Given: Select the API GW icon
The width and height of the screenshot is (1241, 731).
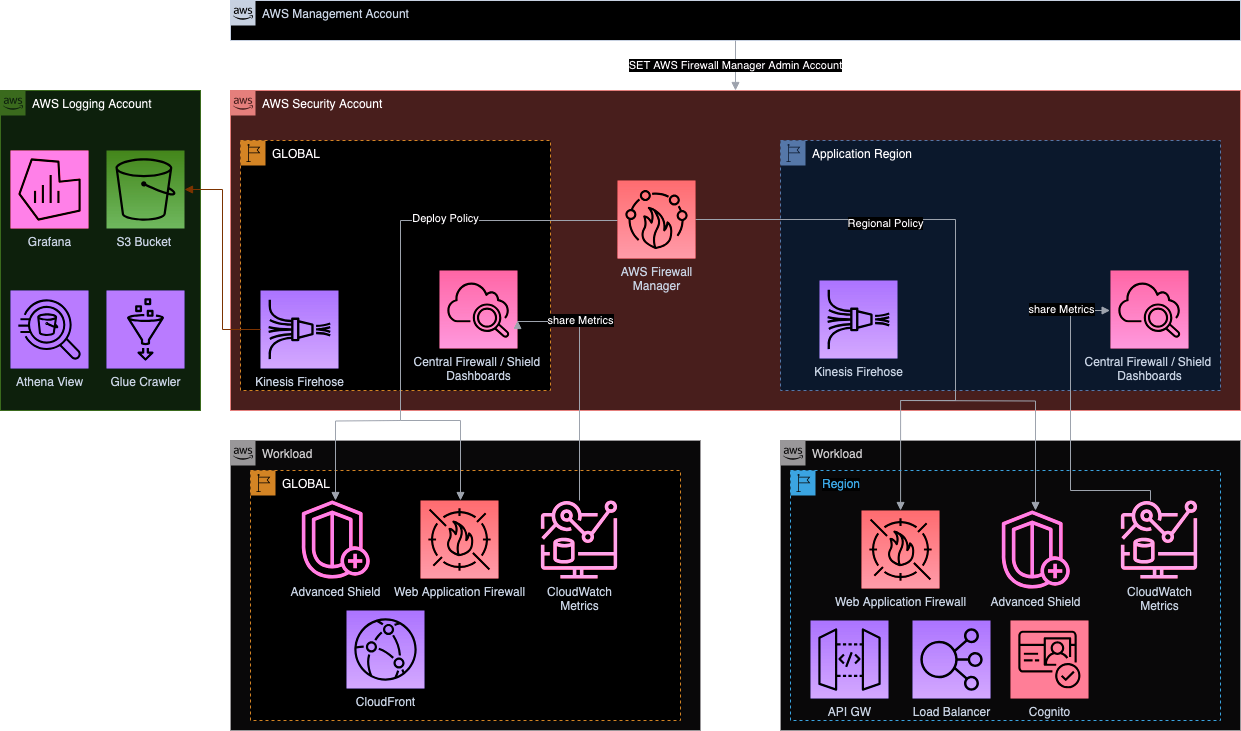Looking at the screenshot, I should click(x=849, y=660).
